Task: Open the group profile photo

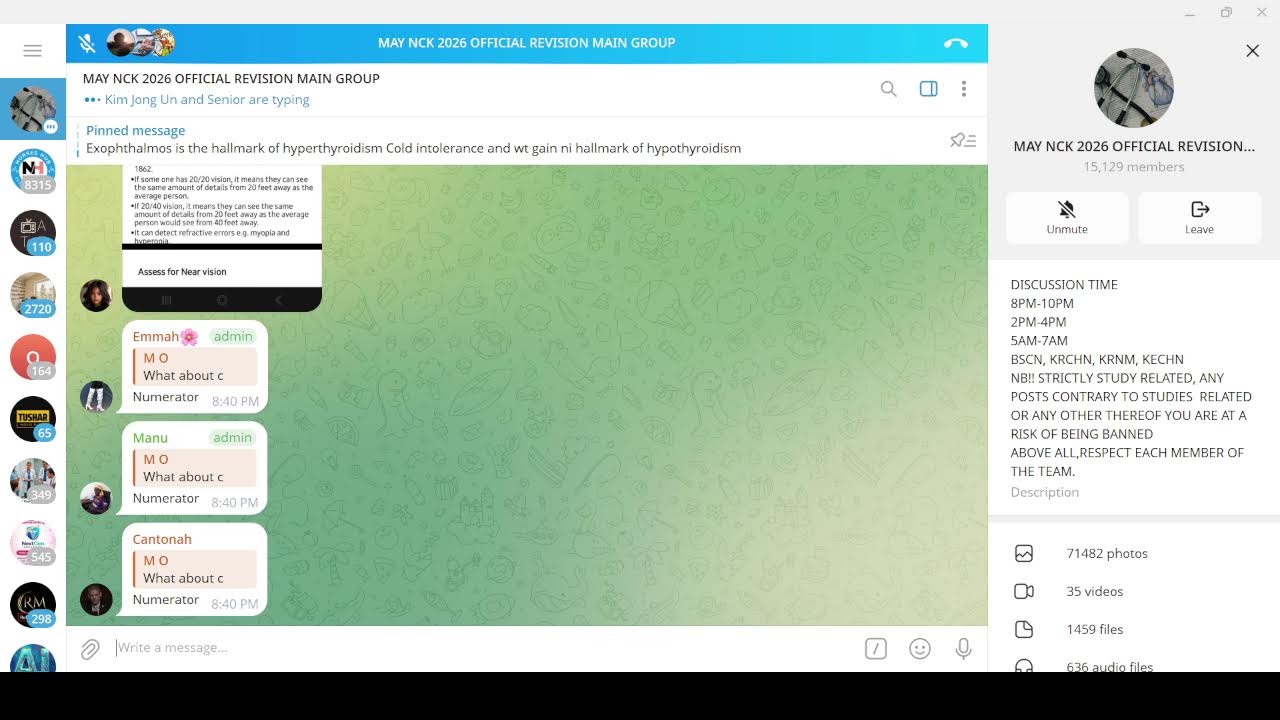Action: click(x=1133, y=88)
